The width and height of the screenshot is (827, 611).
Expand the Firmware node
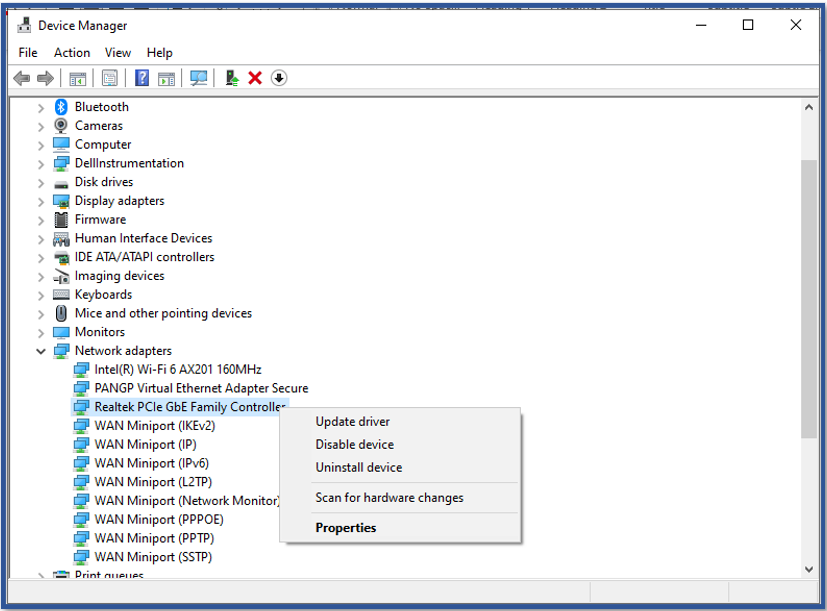click(x=41, y=221)
